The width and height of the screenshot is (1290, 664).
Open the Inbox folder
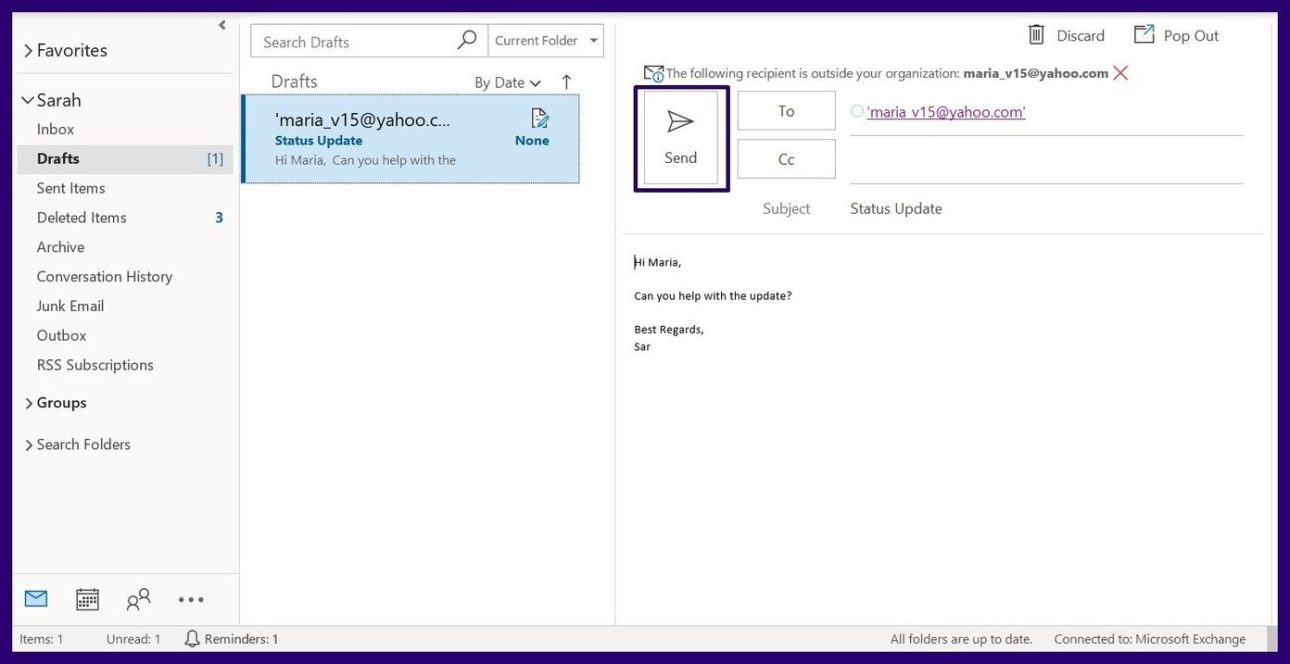pos(56,129)
